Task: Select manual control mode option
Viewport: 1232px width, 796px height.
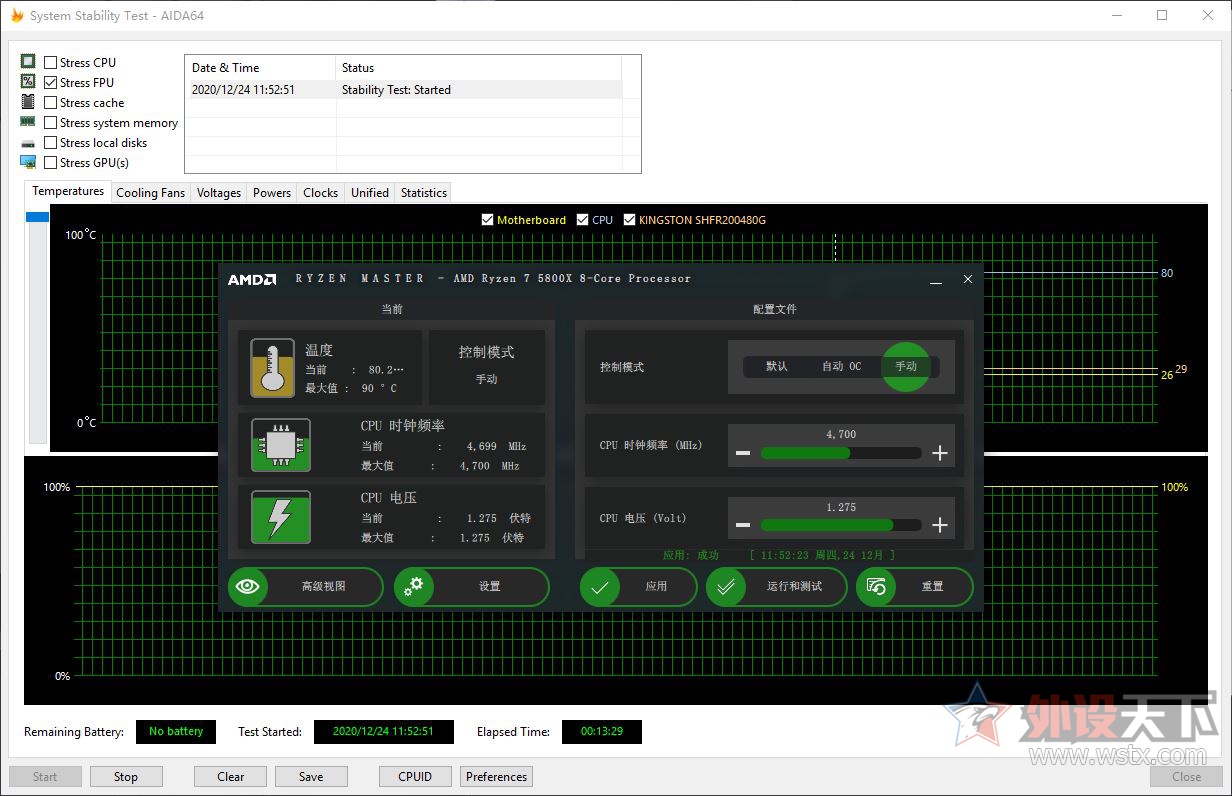Action: click(x=905, y=366)
